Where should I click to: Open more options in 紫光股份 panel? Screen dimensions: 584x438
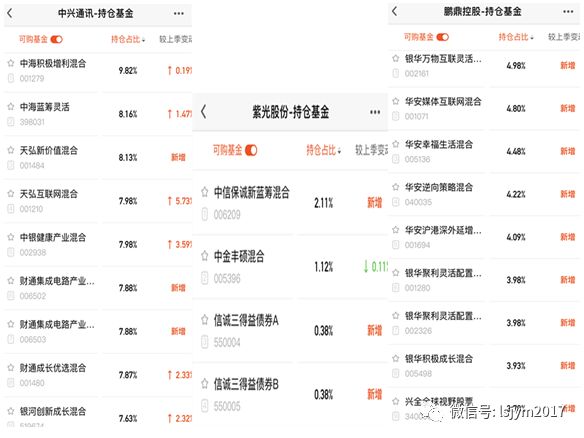375,112
